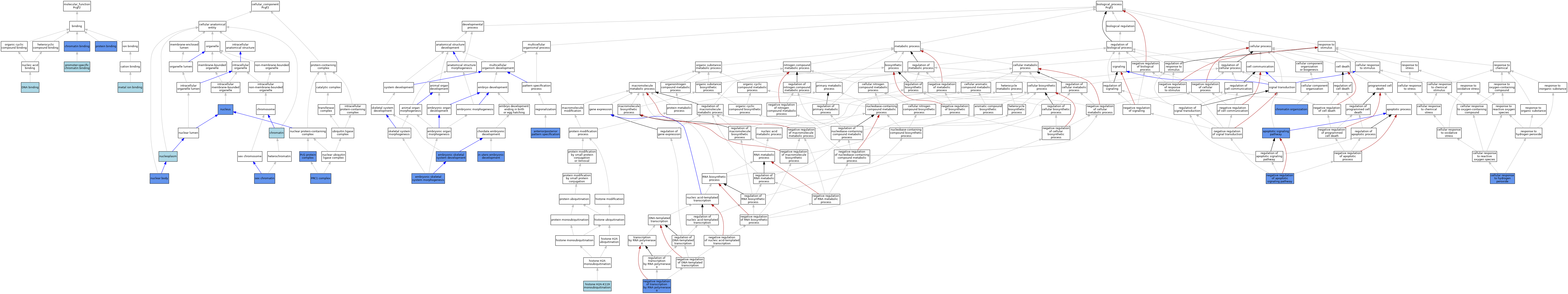Screen dimensions: 1568x294
Task: Click the 'RNA biosynthetic process' node
Action: point(714,178)
